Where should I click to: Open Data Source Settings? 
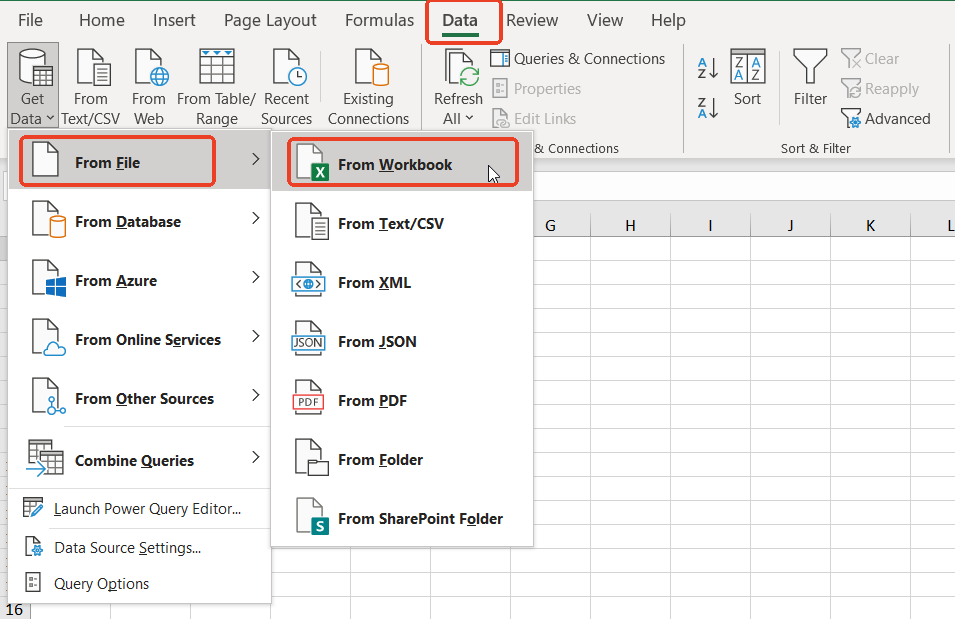pyautogui.click(x=139, y=547)
